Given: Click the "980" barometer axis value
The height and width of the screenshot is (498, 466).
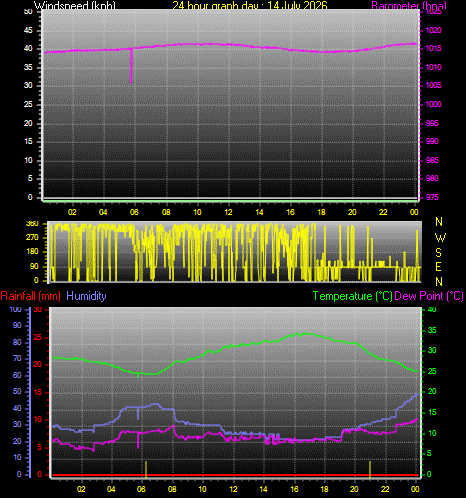Looking at the screenshot, I should pyautogui.click(x=432, y=178).
